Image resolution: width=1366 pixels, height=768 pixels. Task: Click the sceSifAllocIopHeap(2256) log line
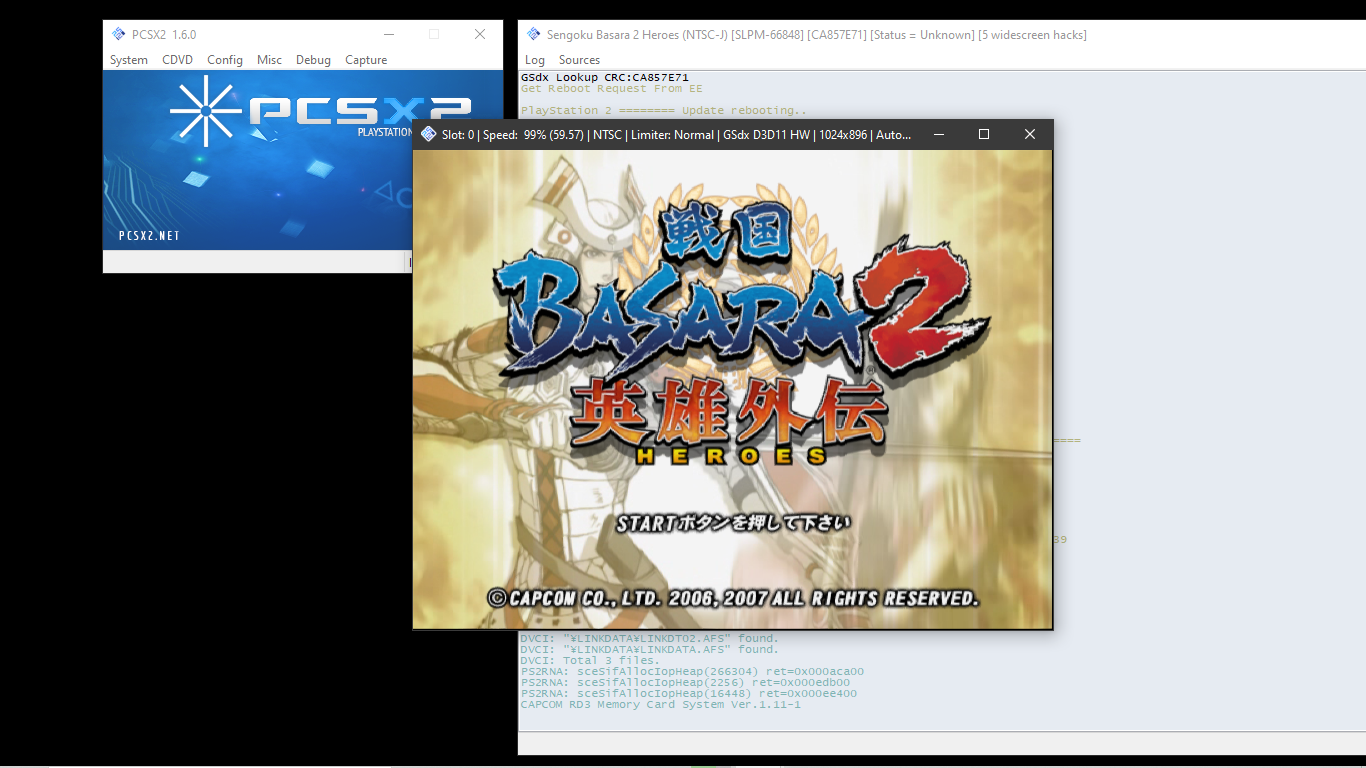pos(685,682)
